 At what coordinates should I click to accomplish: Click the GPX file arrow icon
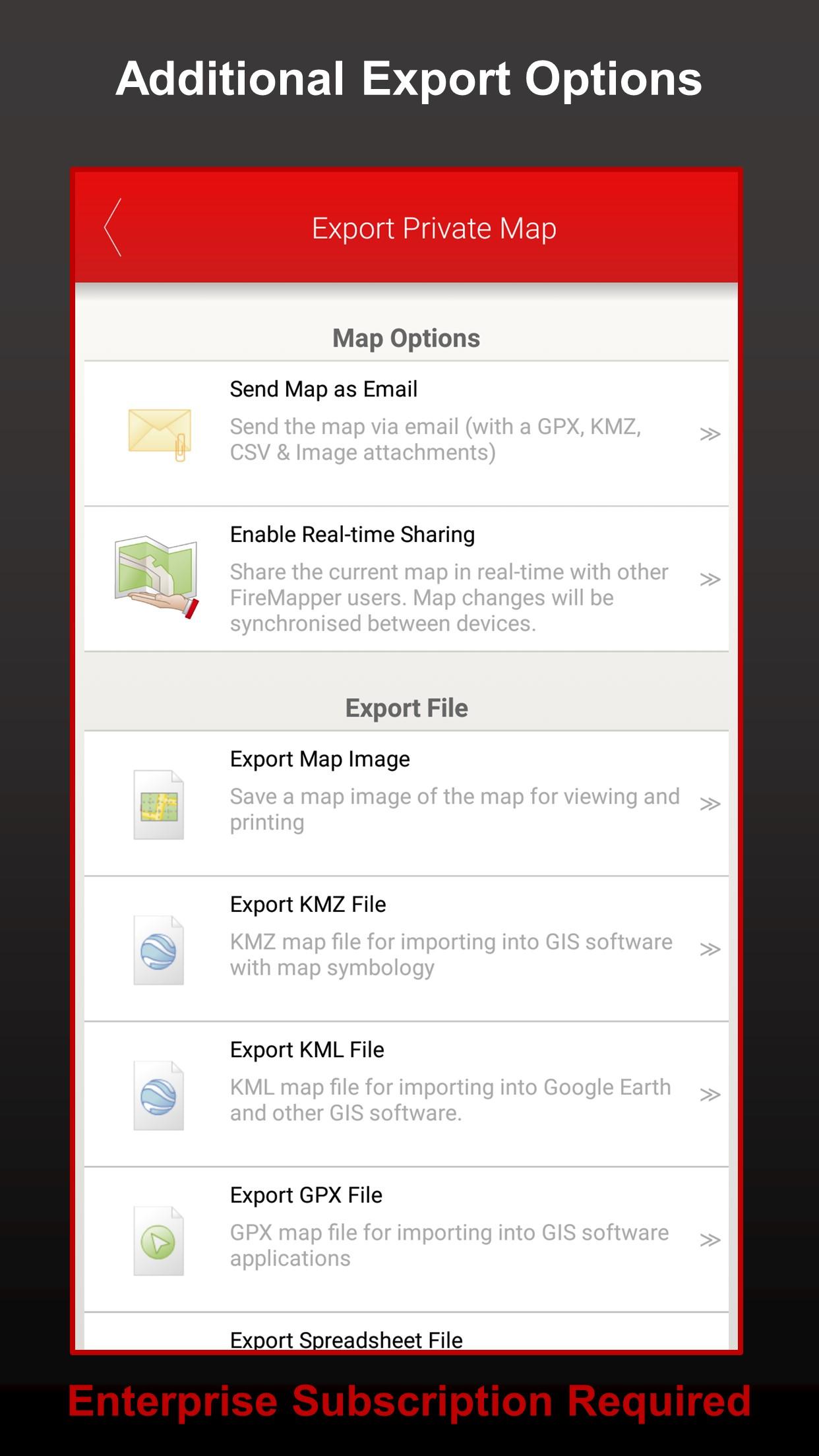click(x=158, y=1240)
